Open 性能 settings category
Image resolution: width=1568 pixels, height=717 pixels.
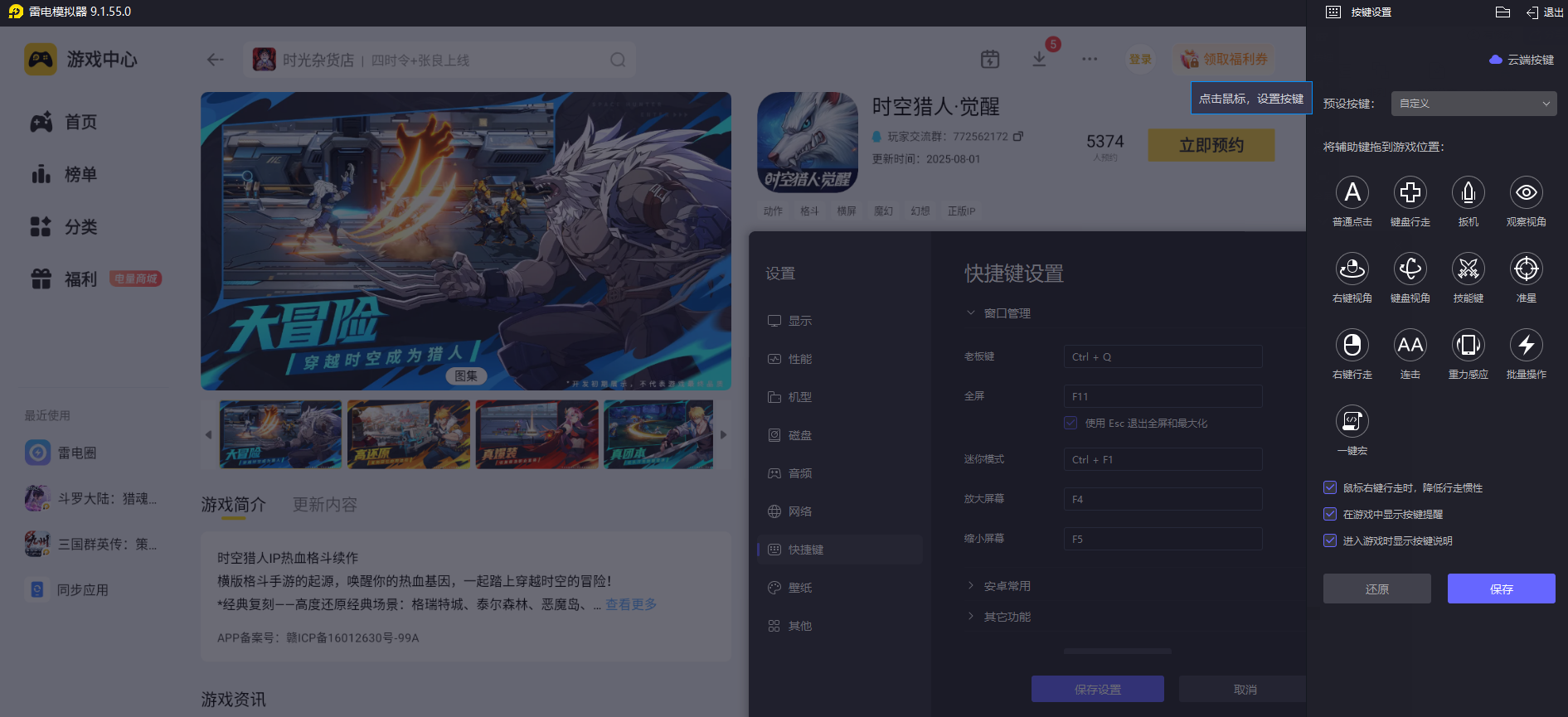840,359
